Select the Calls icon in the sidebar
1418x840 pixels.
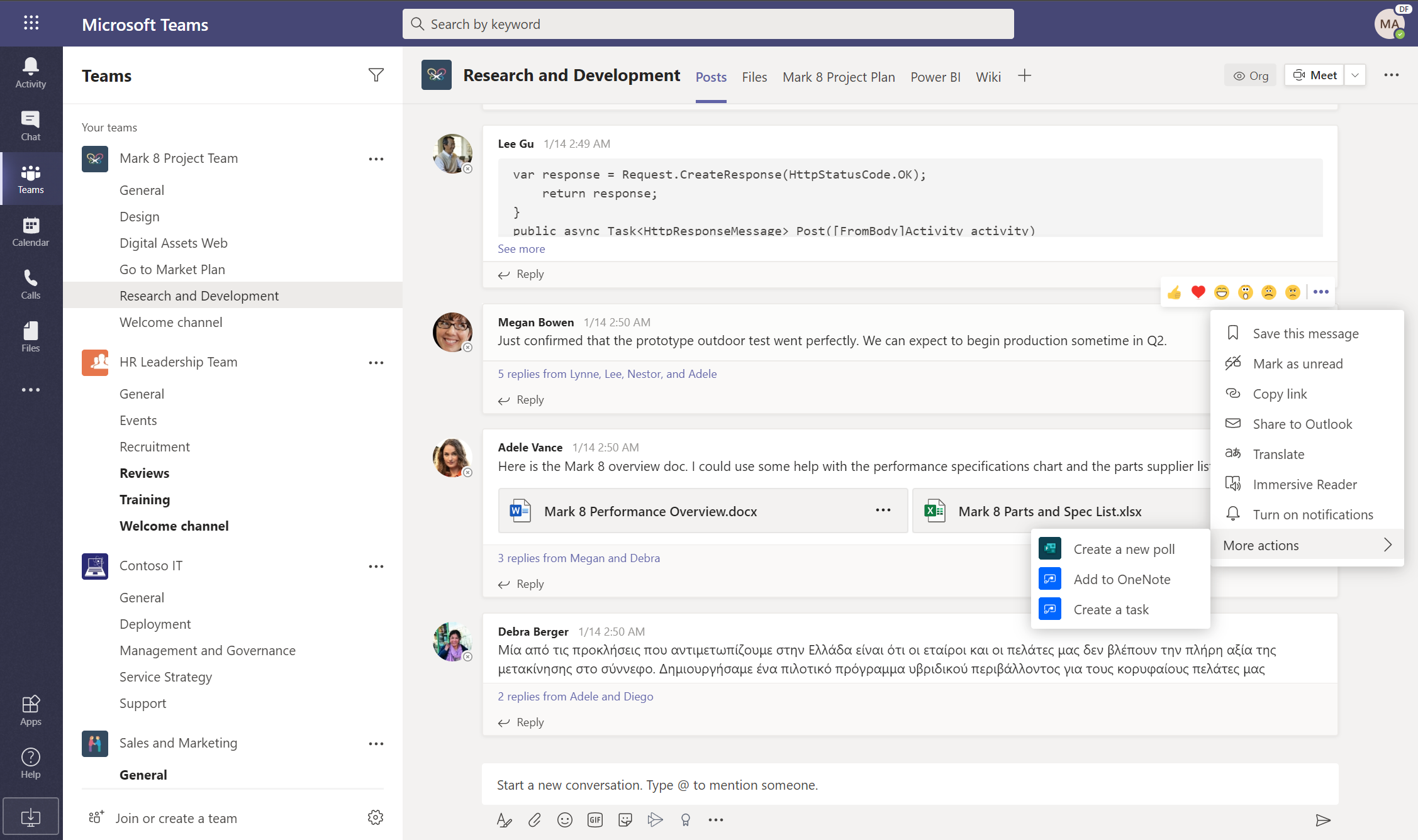(x=30, y=284)
